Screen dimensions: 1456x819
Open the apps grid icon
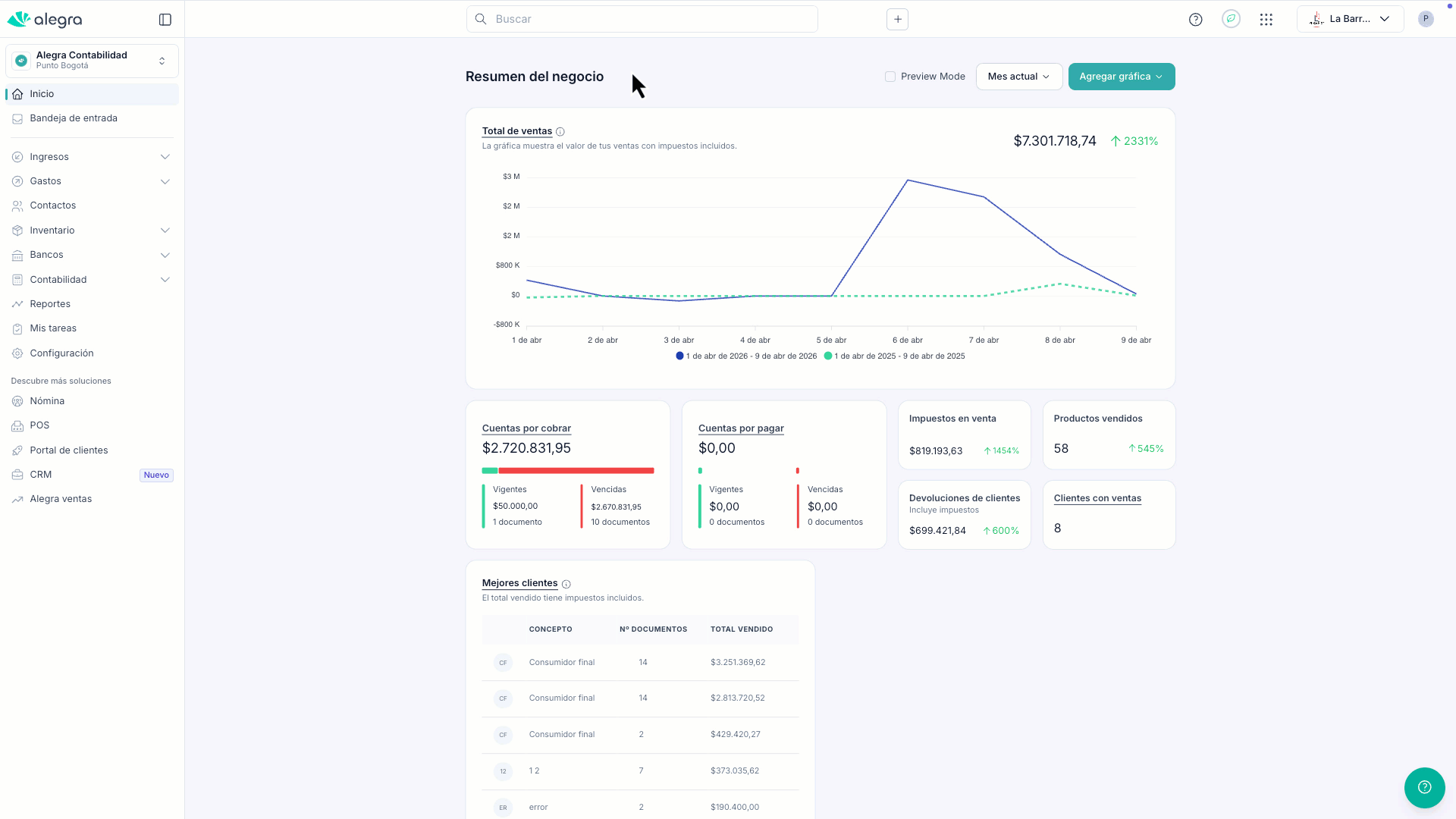click(x=1266, y=20)
